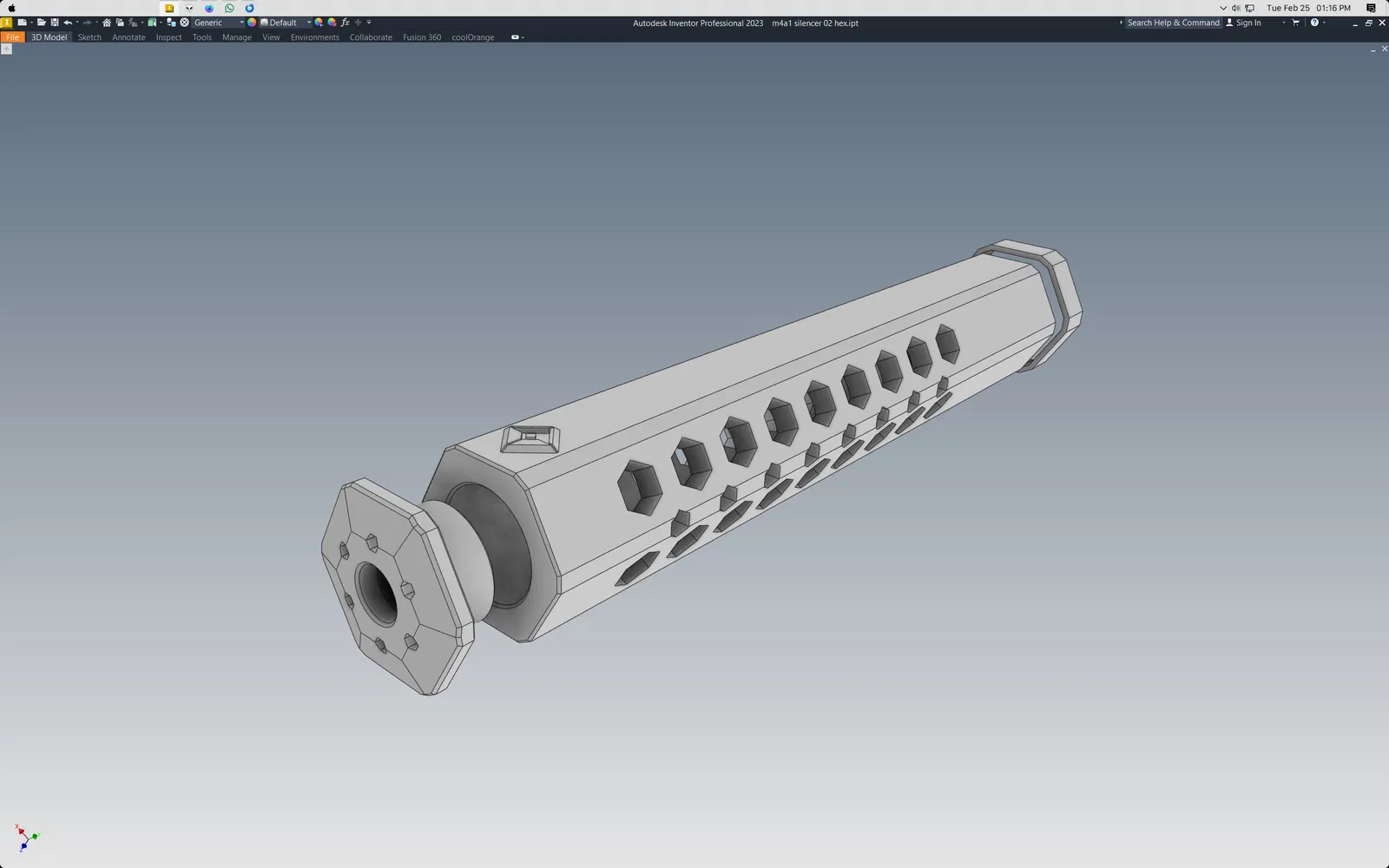Switch to the Inspect tab
Image resolution: width=1389 pixels, height=868 pixels.
(168, 37)
